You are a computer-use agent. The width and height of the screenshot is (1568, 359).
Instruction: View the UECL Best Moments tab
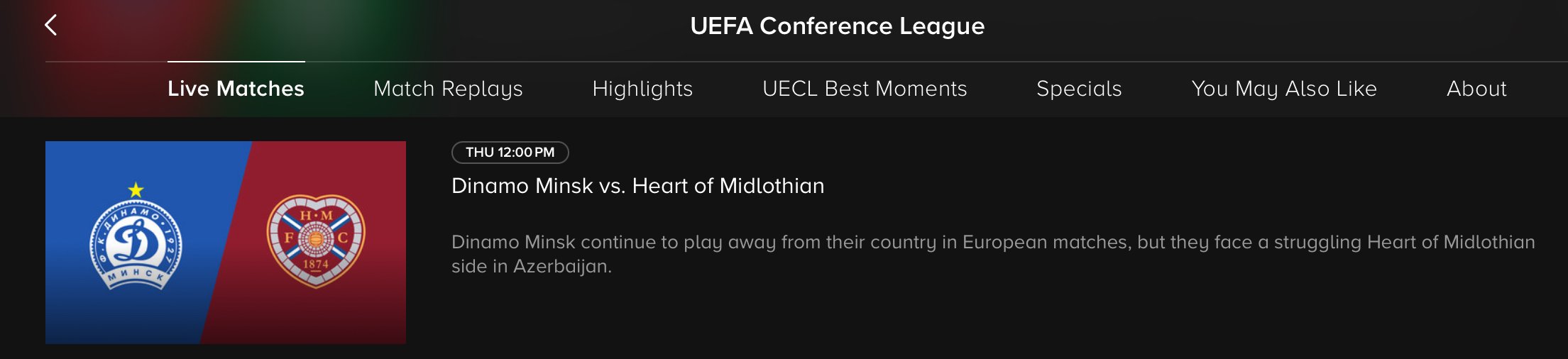865,89
